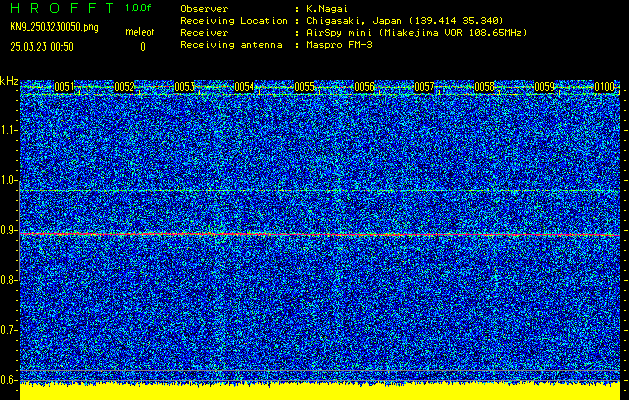Click time marker 0100
The height and width of the screenshot is (400, 629).
(x=605, y=87)
